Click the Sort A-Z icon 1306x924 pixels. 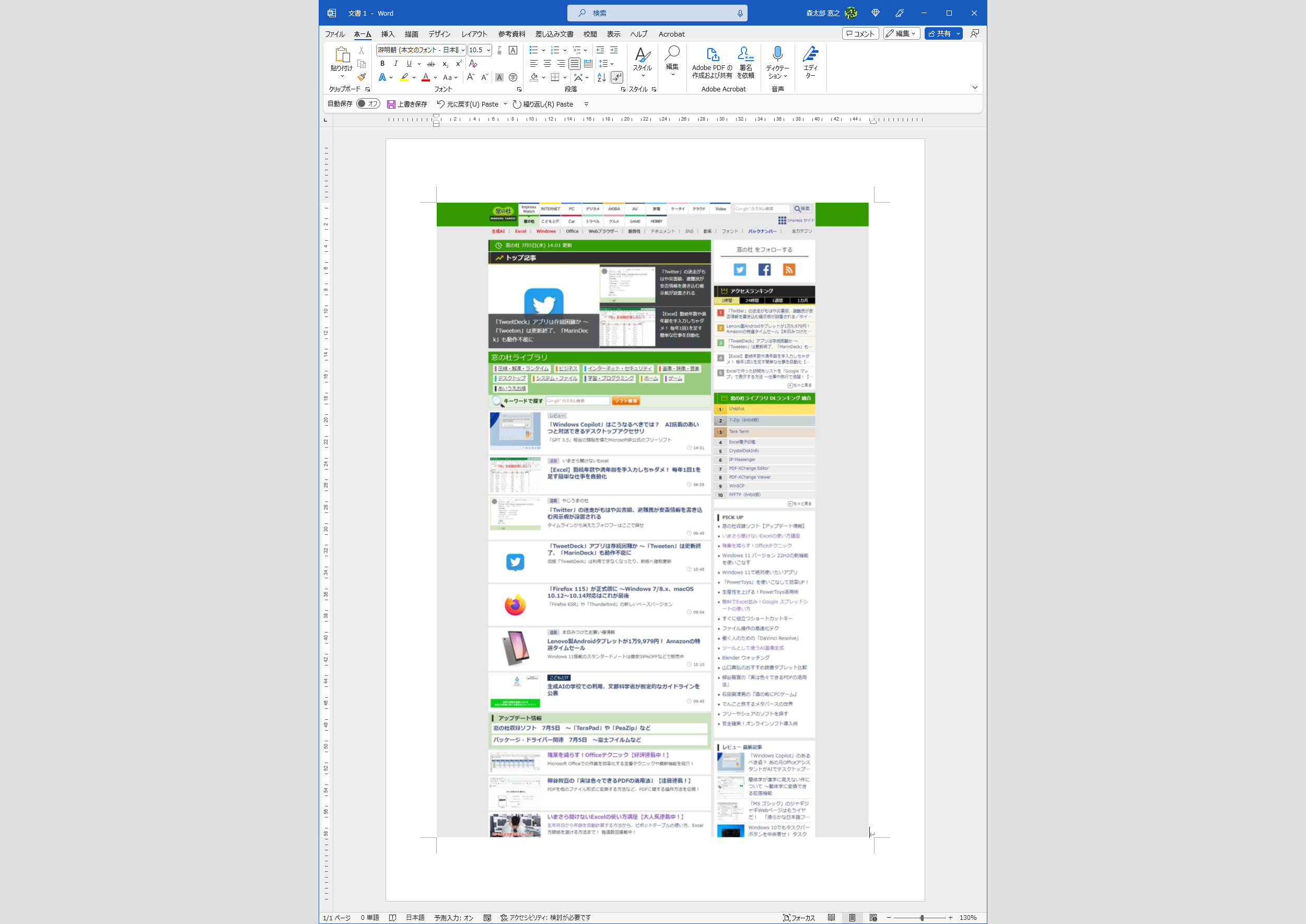tap(601, 77)
